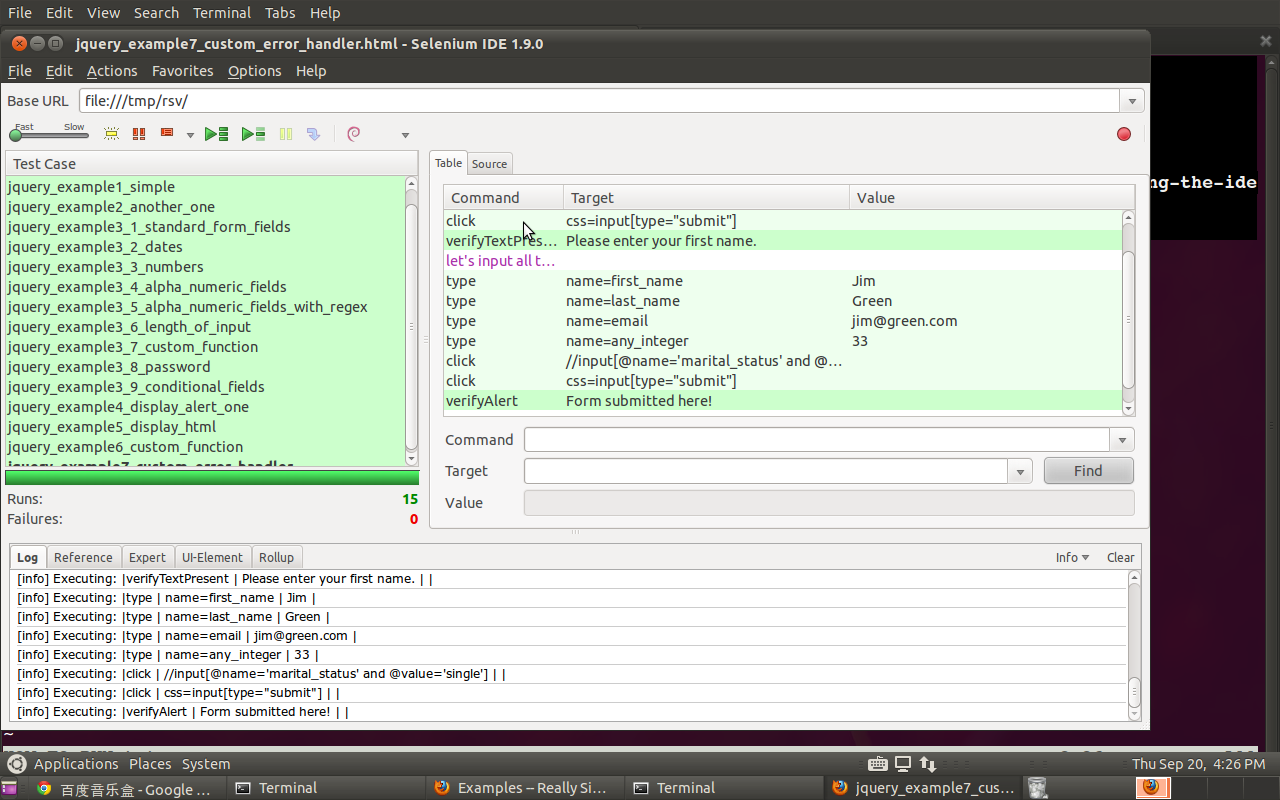Screen dimensions: 1280x800
Task: Click the Value column header
Action: [x=992, y=198]
